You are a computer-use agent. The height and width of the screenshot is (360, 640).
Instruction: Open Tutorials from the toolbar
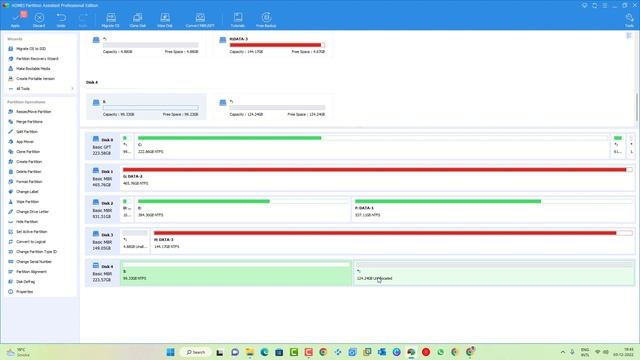pyautogui.click(x=238, y=20)
